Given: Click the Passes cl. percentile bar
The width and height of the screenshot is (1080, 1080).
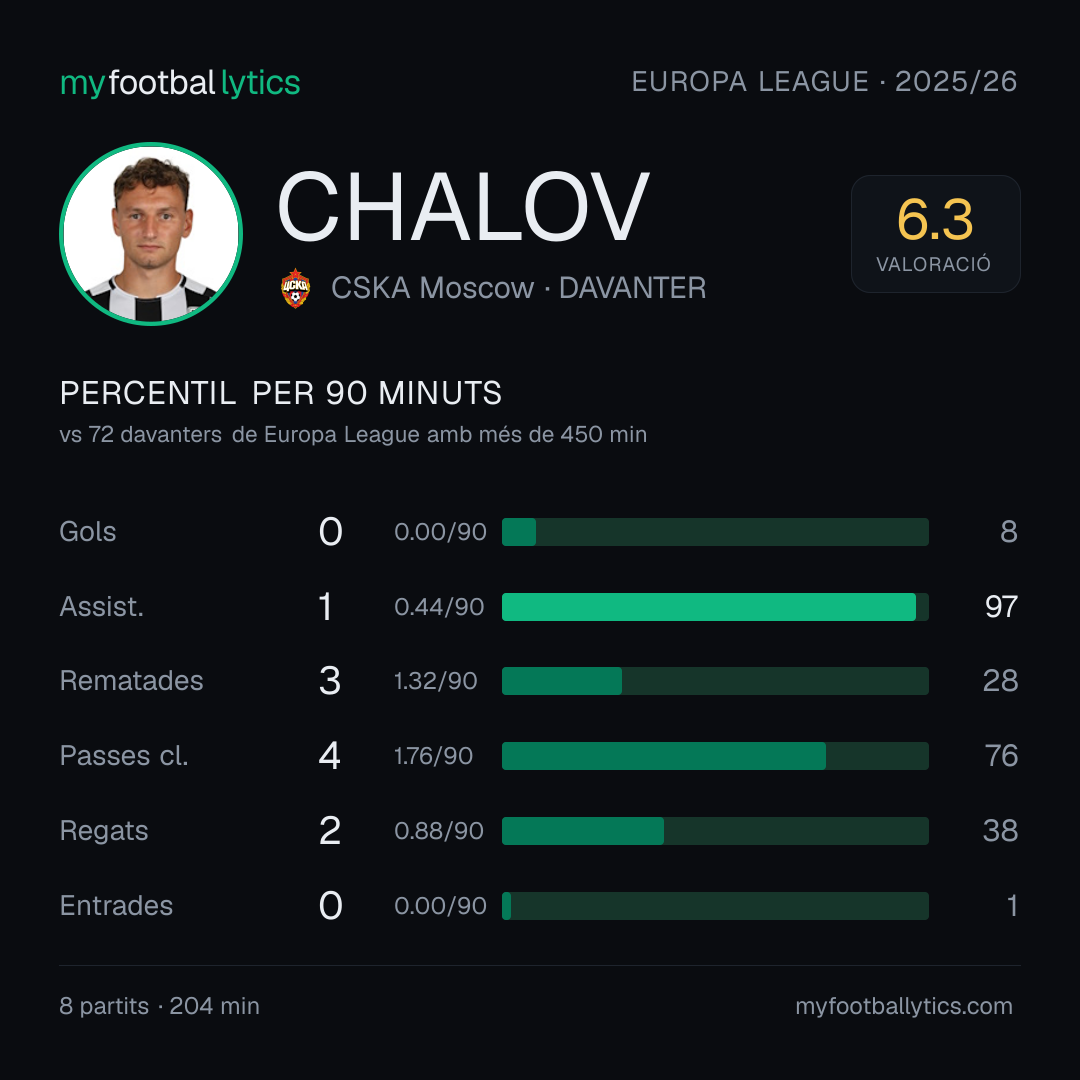Looking at the screenshot, I should click(x=715, y=756).
